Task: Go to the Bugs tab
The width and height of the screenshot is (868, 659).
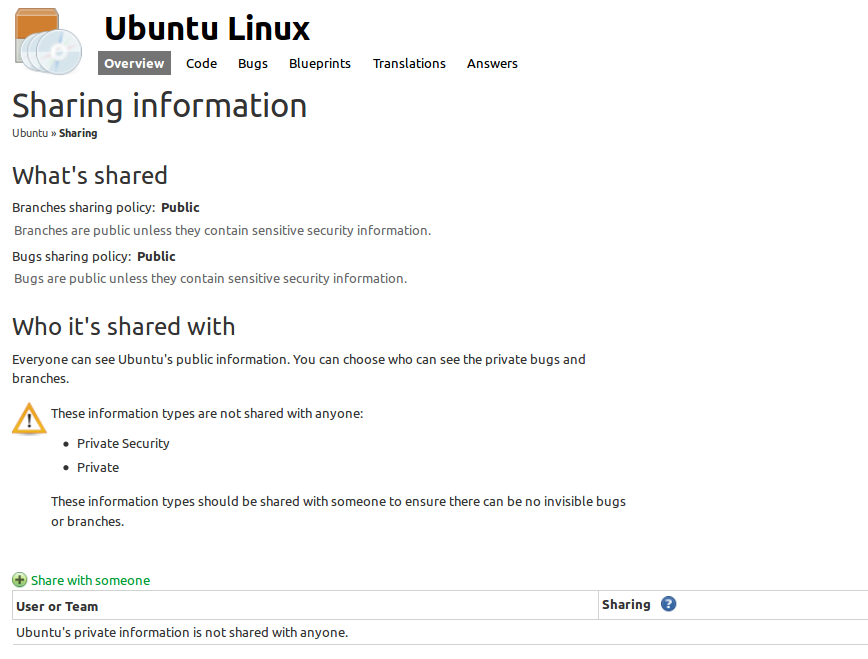Action: [x=253, y=63]
